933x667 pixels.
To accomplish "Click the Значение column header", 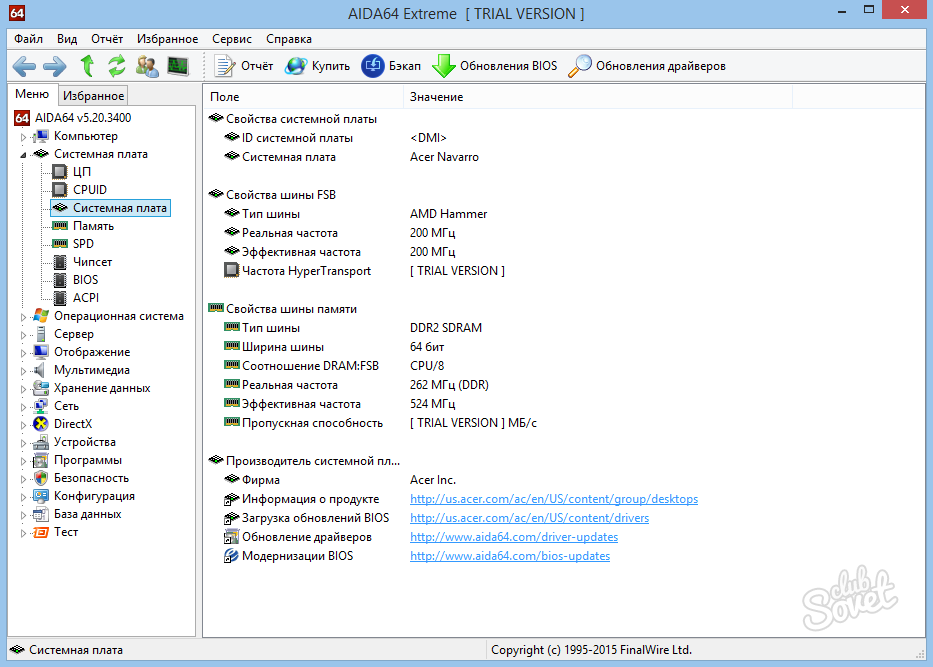I will point(436,97).
